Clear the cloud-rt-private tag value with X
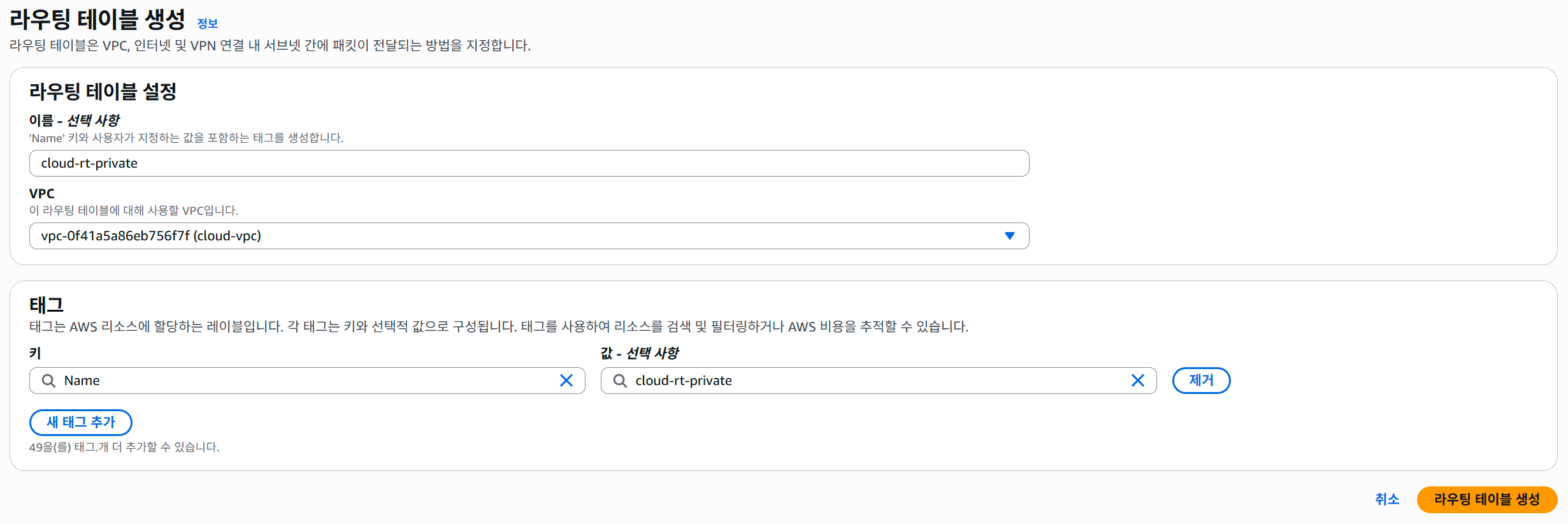This screenshot has width=1568, height=524. (1137, 381)
